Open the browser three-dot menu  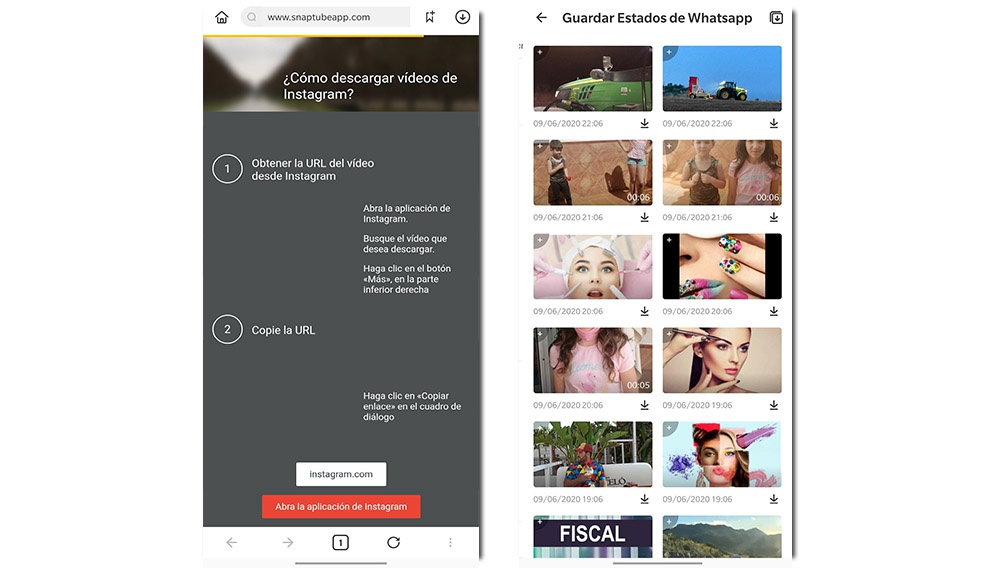[x=450, y=543]
